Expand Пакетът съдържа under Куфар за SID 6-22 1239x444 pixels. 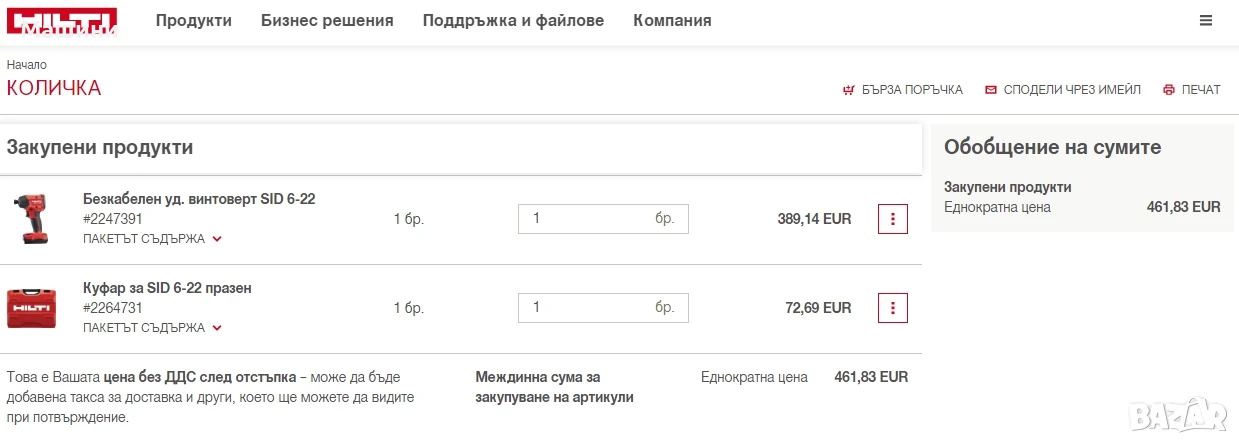[x=152, y=328]
